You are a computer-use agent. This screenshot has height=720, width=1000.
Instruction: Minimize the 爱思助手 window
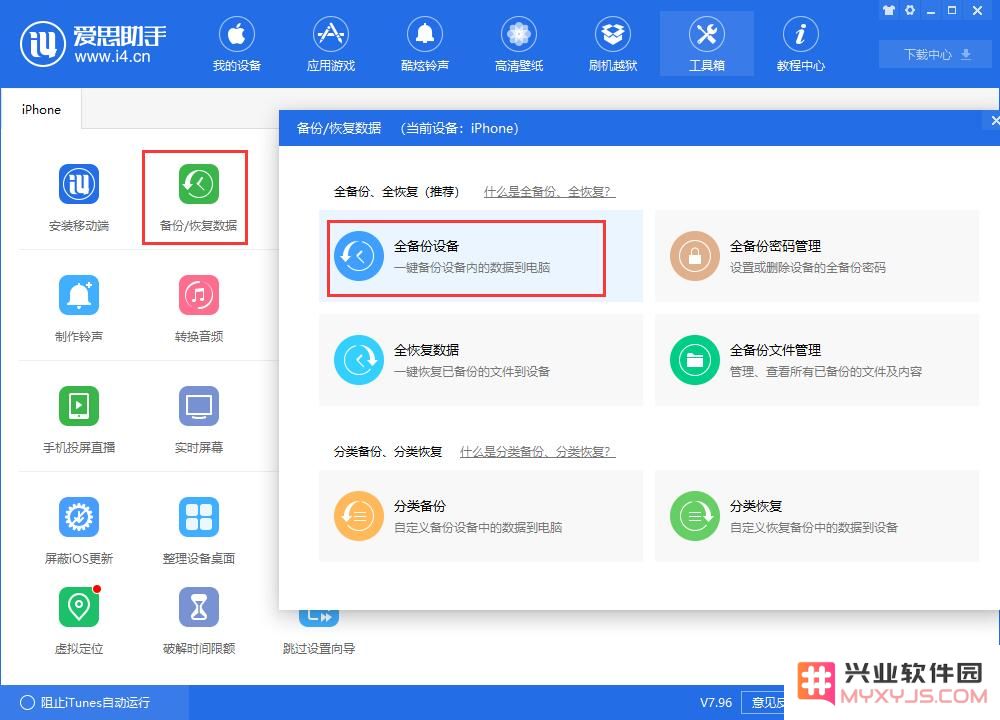931,10
